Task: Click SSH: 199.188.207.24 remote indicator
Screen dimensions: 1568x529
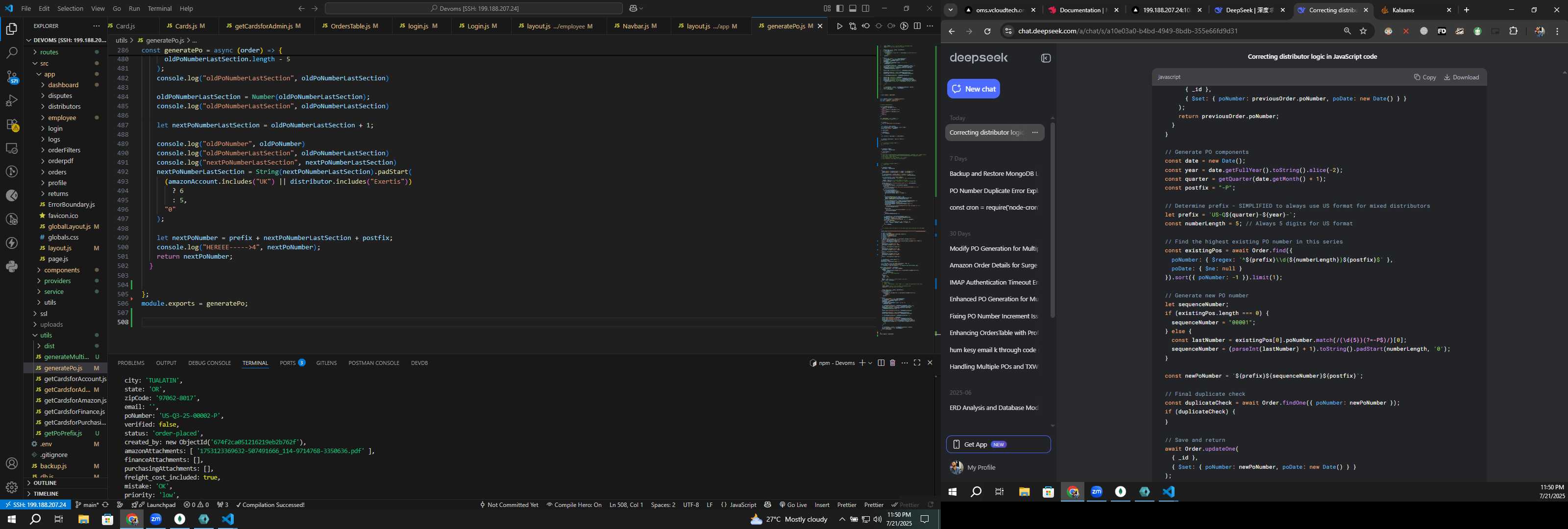Action: [36, 505]
